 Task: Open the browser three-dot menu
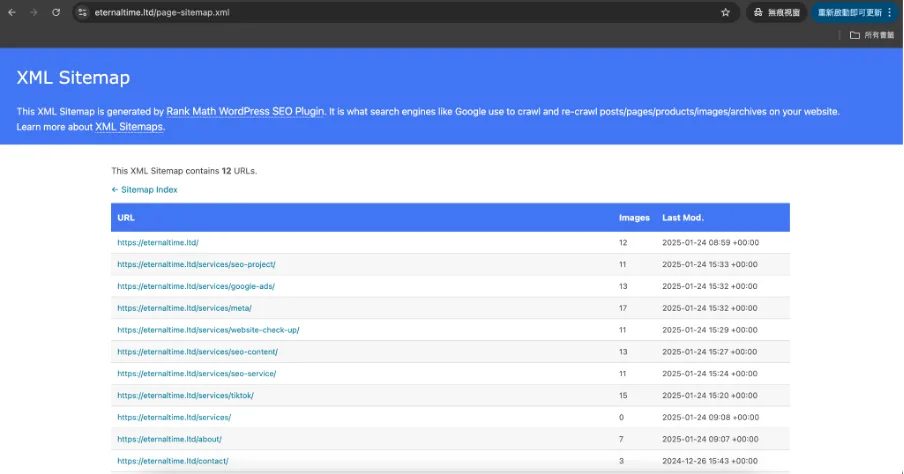tap(890, 12)
